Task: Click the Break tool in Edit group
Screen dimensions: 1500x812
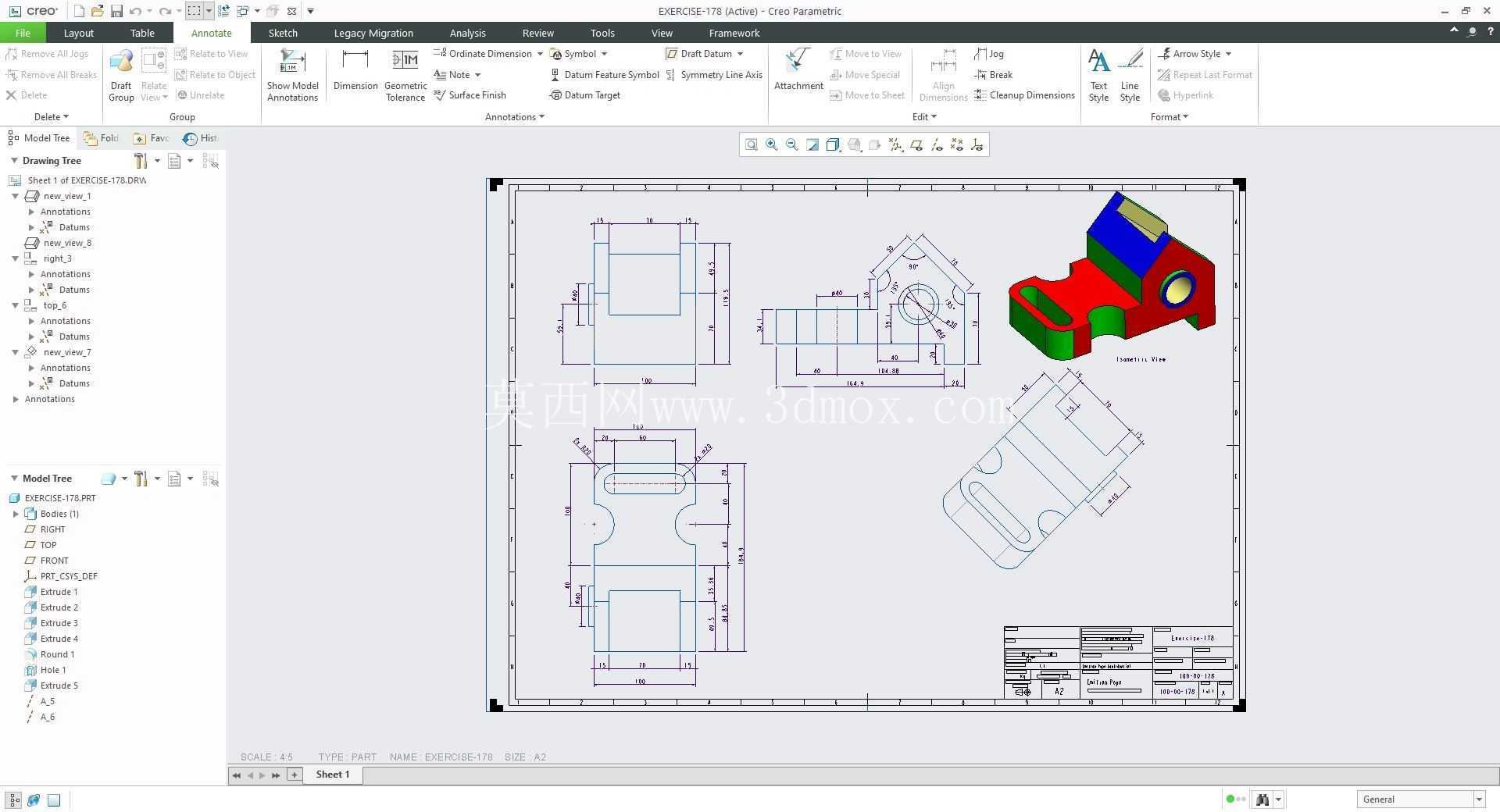Action: click(994, 75)
